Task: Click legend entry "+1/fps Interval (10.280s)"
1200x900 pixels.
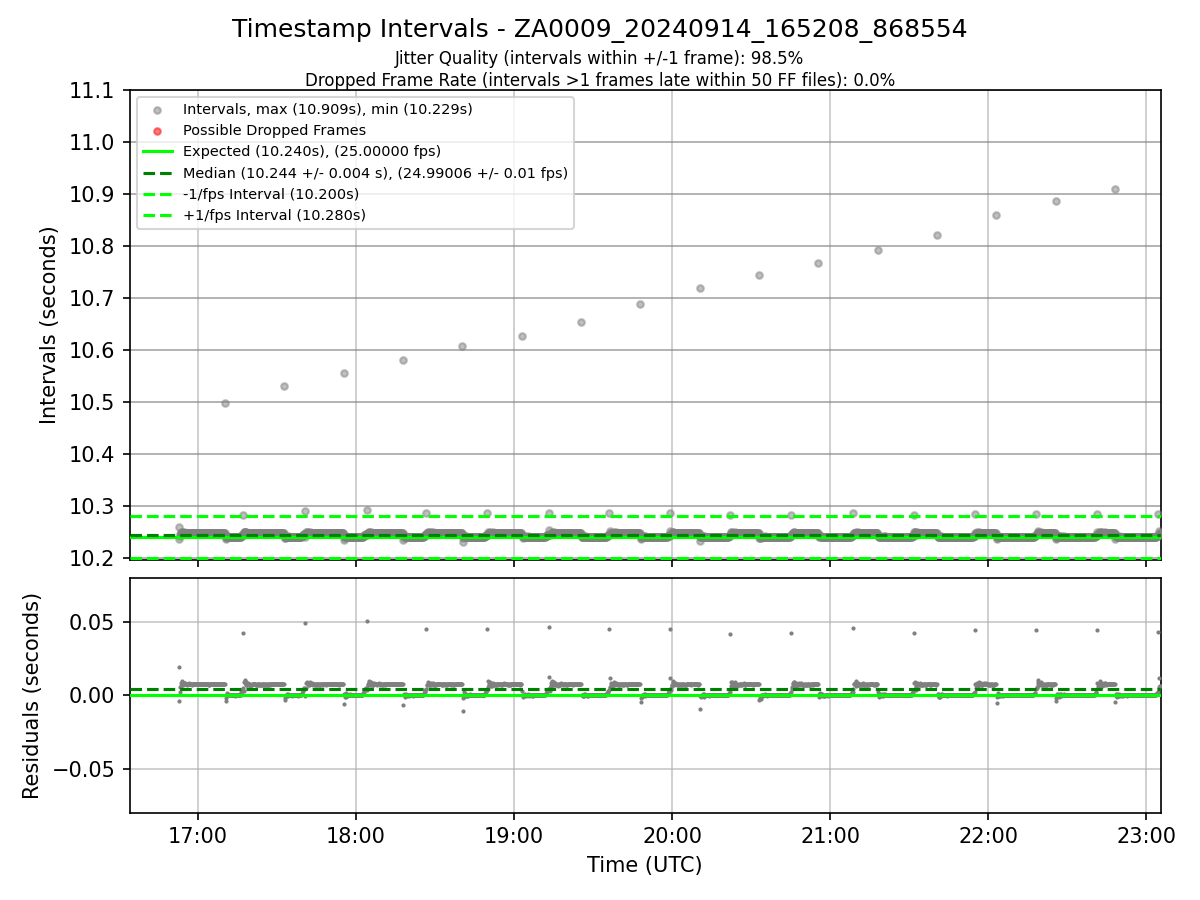Action: [274, 215]
